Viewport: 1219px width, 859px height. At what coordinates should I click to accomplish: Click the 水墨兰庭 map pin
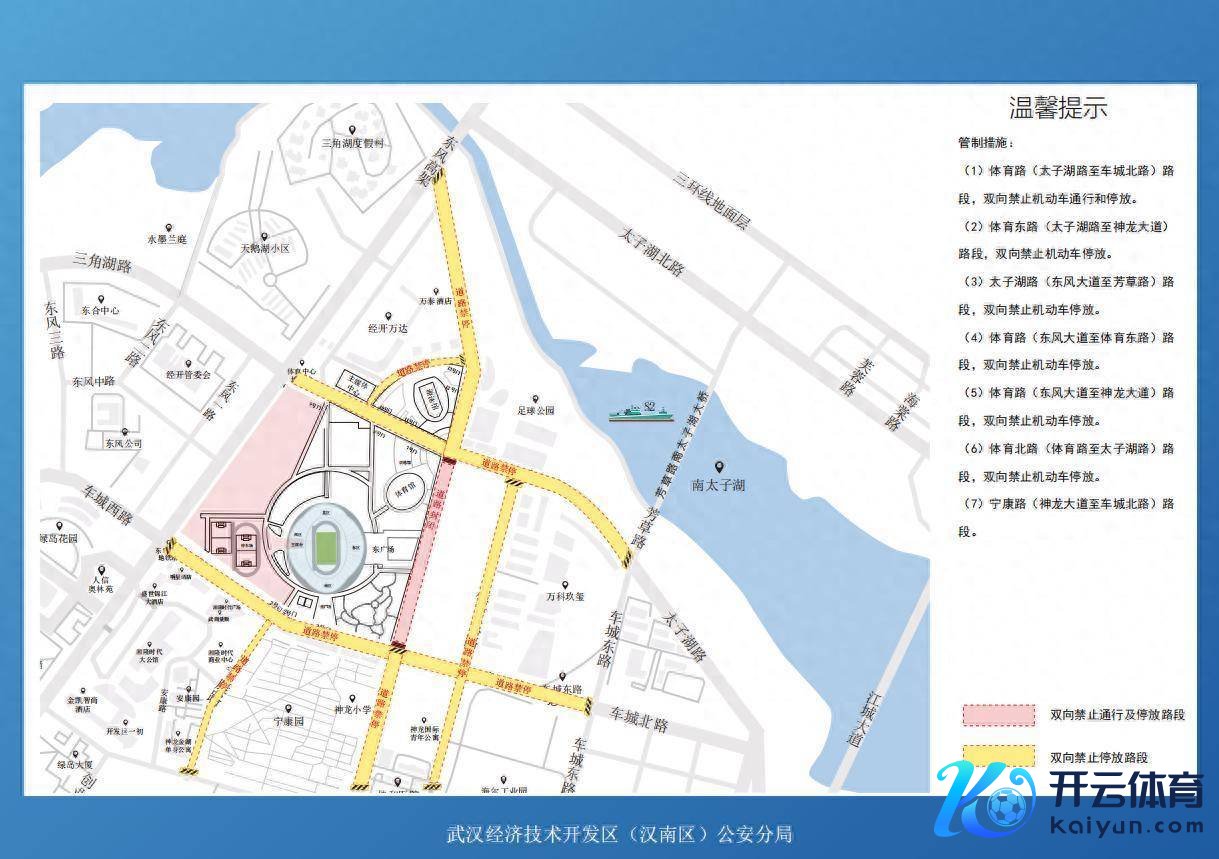[167, 226]
